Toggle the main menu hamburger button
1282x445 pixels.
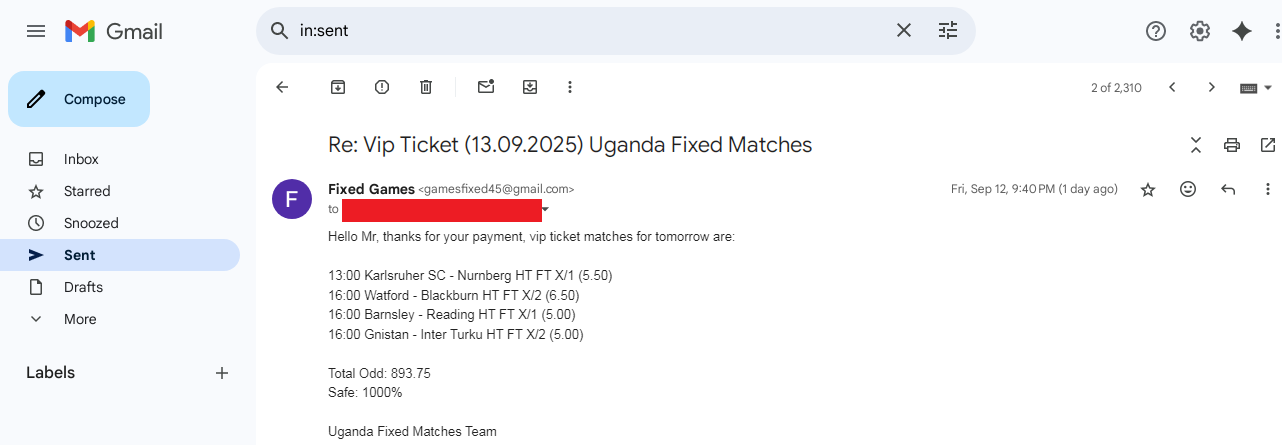click(36, 31)
